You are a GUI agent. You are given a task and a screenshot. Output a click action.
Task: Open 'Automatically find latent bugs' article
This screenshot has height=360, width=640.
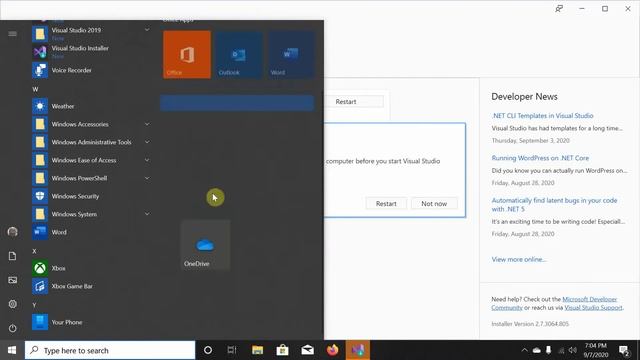[554, 204]
